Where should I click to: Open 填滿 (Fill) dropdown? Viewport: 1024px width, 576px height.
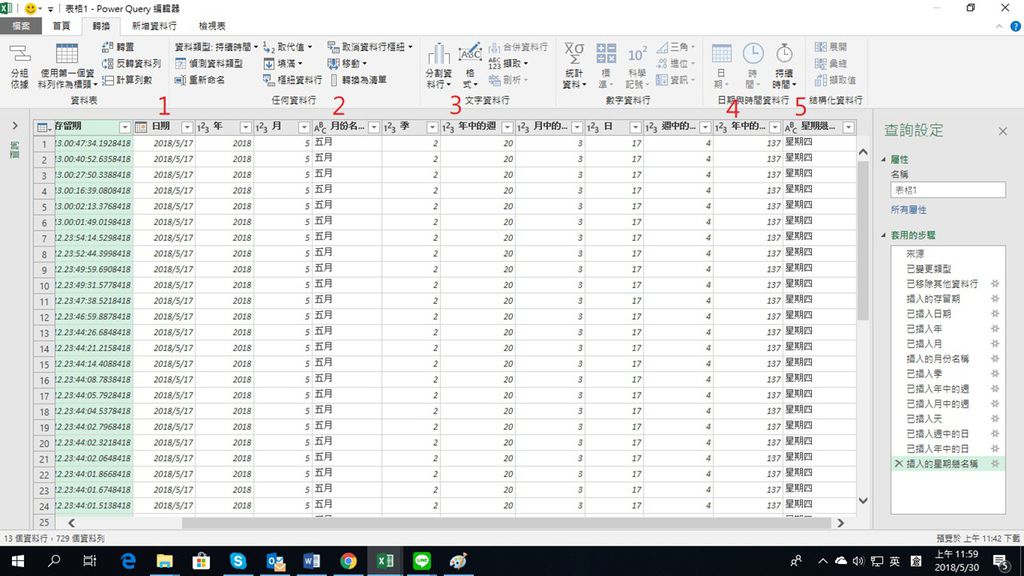click(x=283, y=63)
